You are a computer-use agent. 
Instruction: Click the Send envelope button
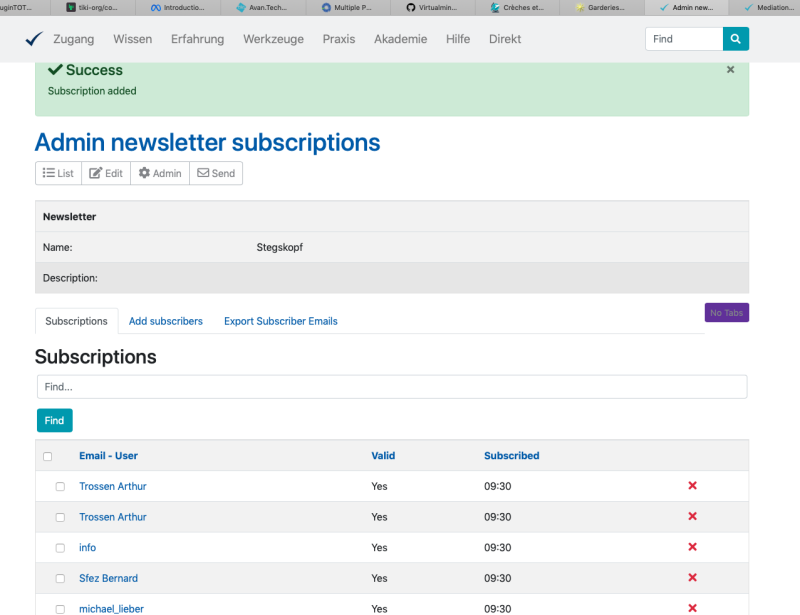216,173
